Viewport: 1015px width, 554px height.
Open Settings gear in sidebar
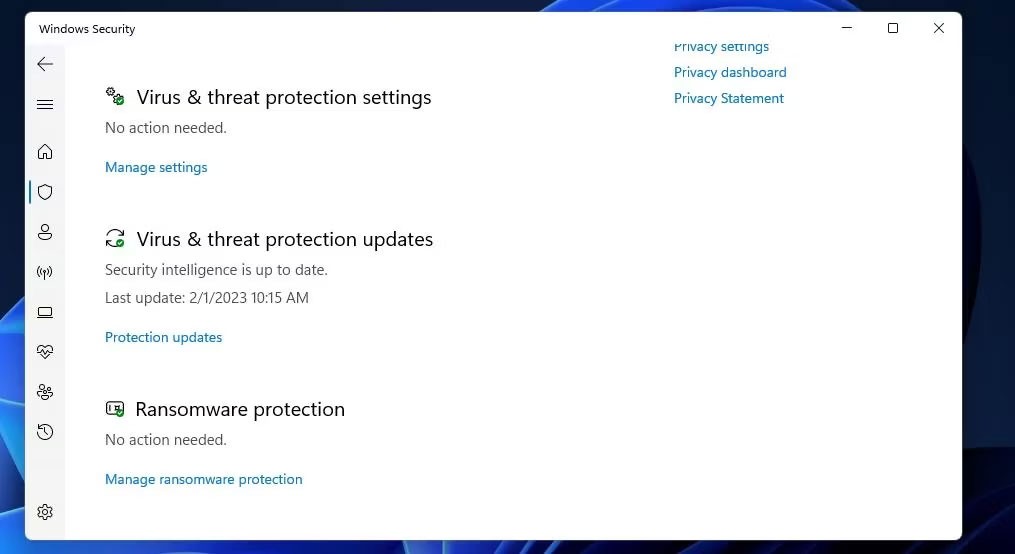pyautogui.click(x=45, y=512)
